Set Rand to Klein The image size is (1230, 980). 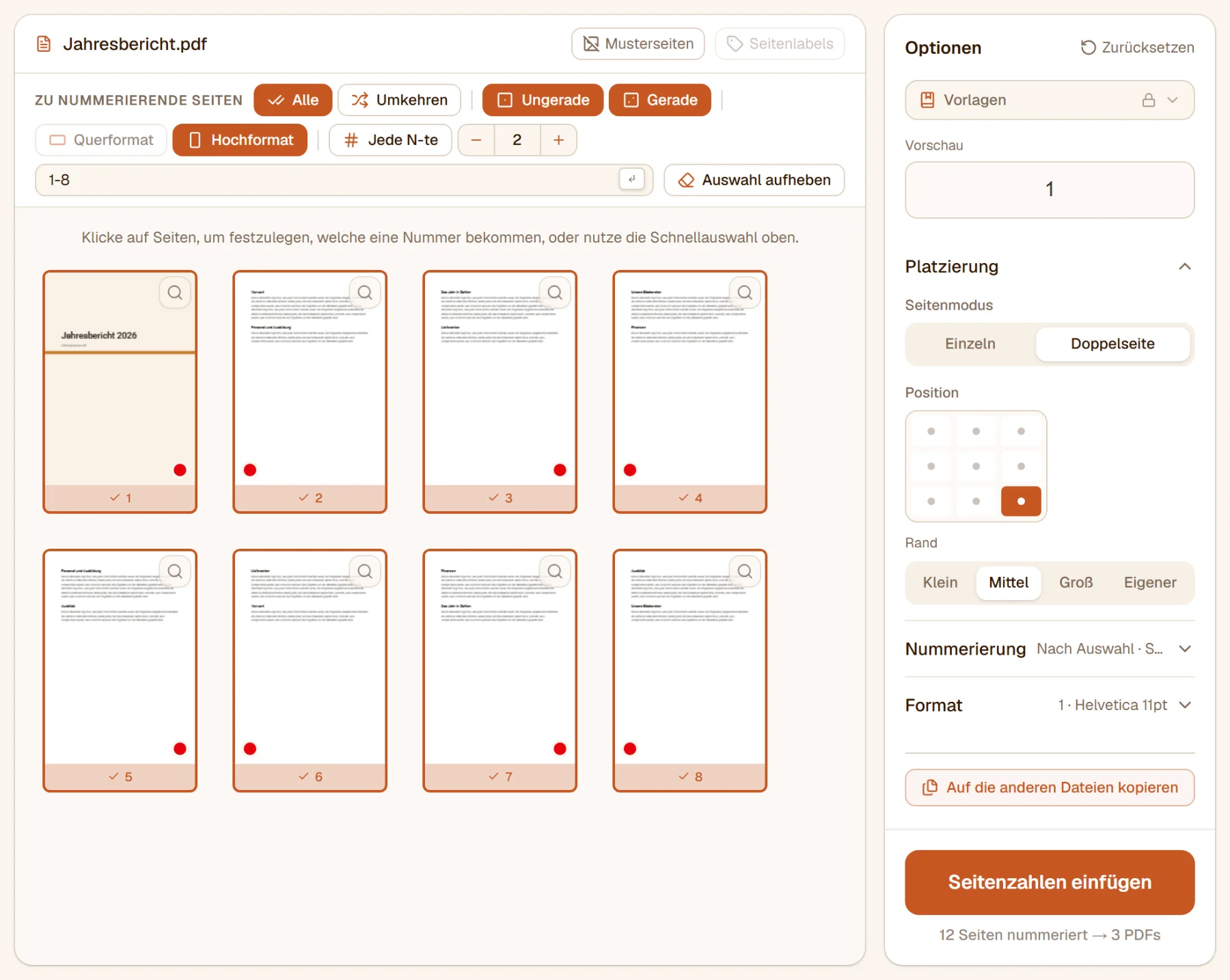[940, 582]
